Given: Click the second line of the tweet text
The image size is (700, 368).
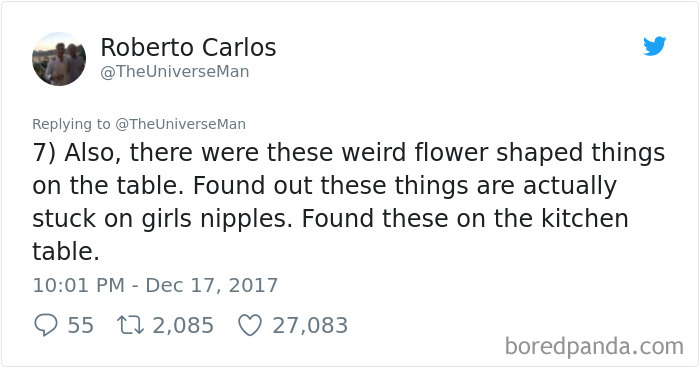Looking at the screenshot, I should click(x=325, y=186).
